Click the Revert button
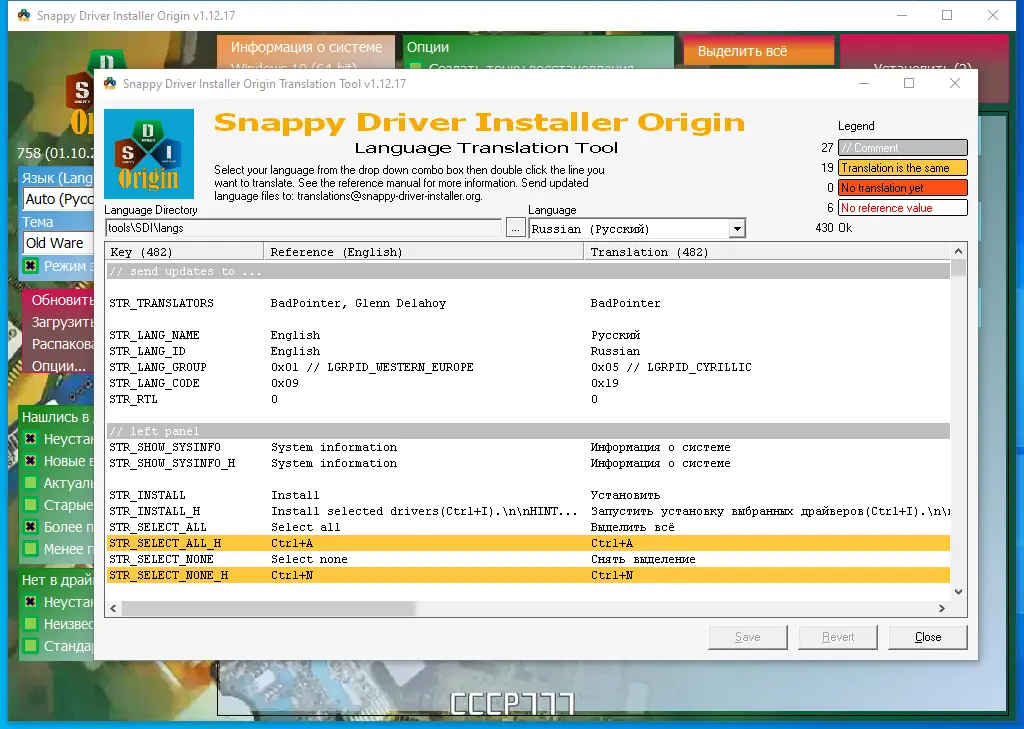 coord(838,637)
